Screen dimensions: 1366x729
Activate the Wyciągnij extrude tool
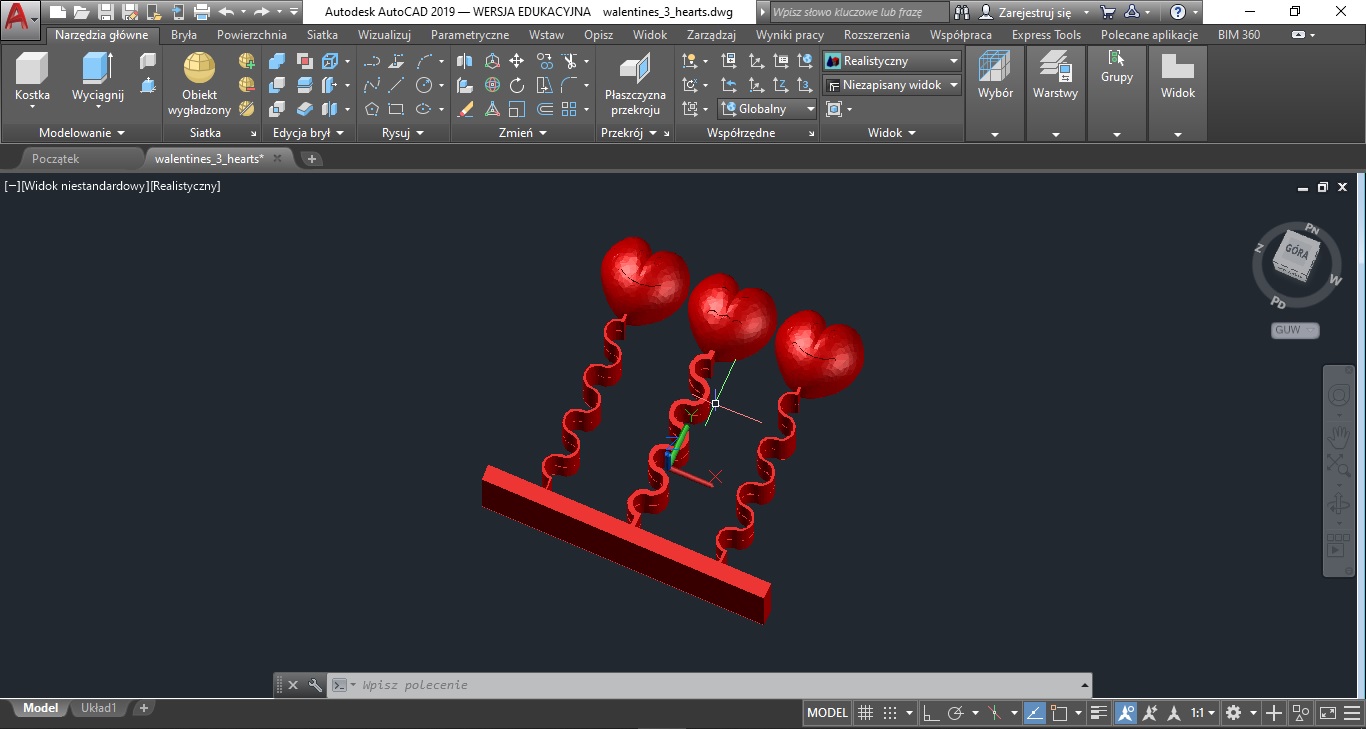(98, 78)
